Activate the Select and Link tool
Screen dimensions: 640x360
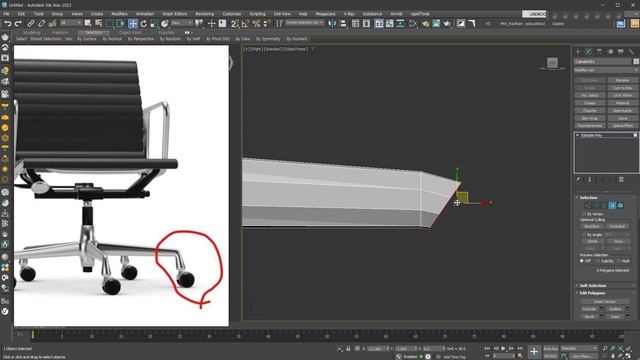tap(31, 24)
